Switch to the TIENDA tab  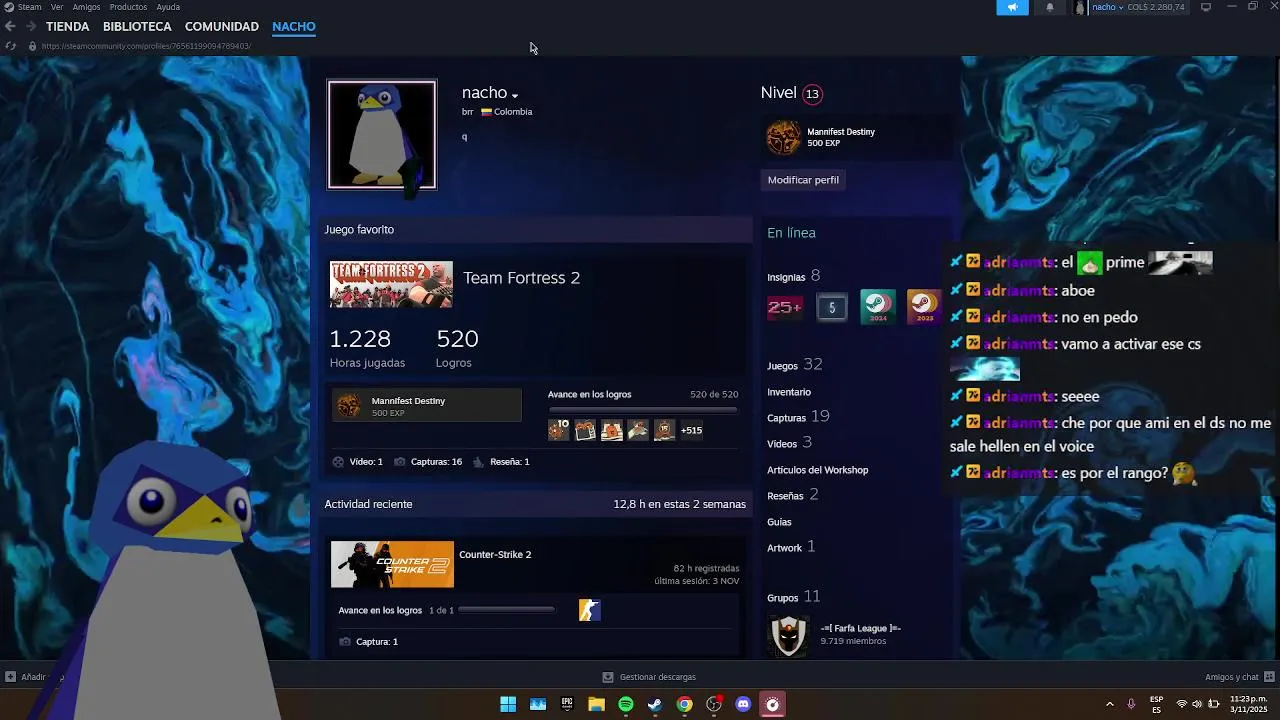coord(67,26)
